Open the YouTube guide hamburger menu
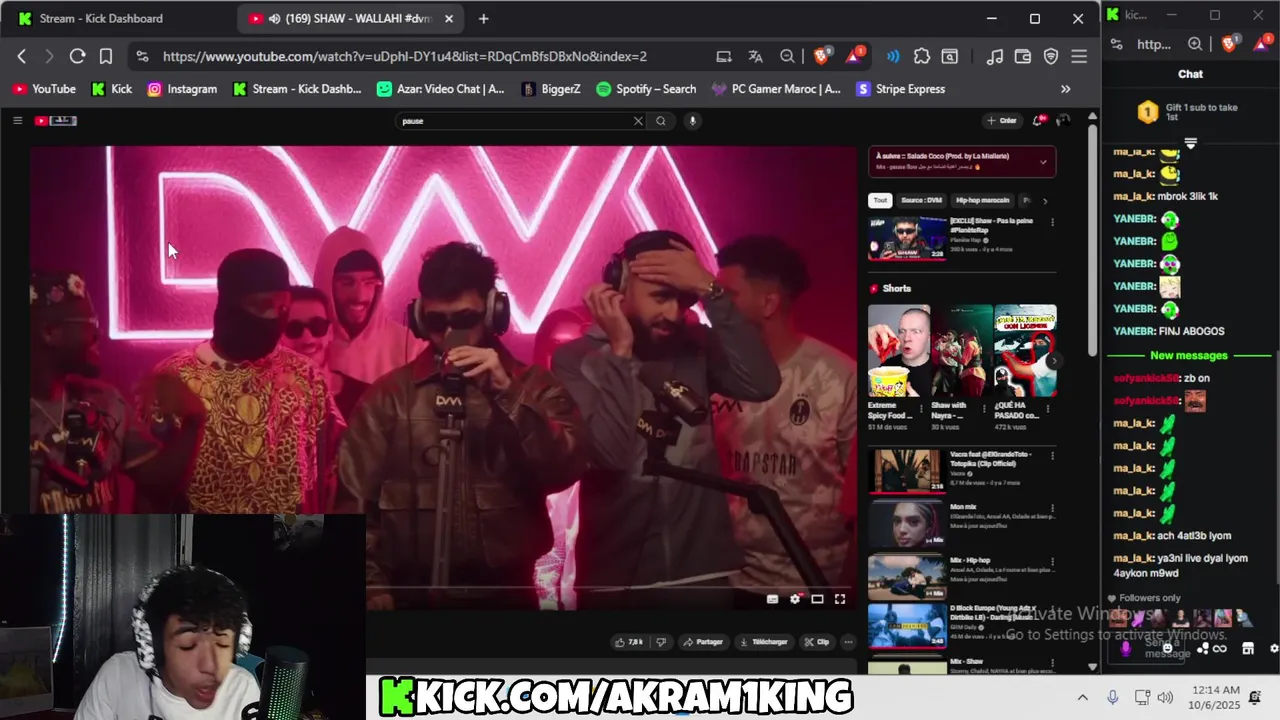 coord(17,120)
